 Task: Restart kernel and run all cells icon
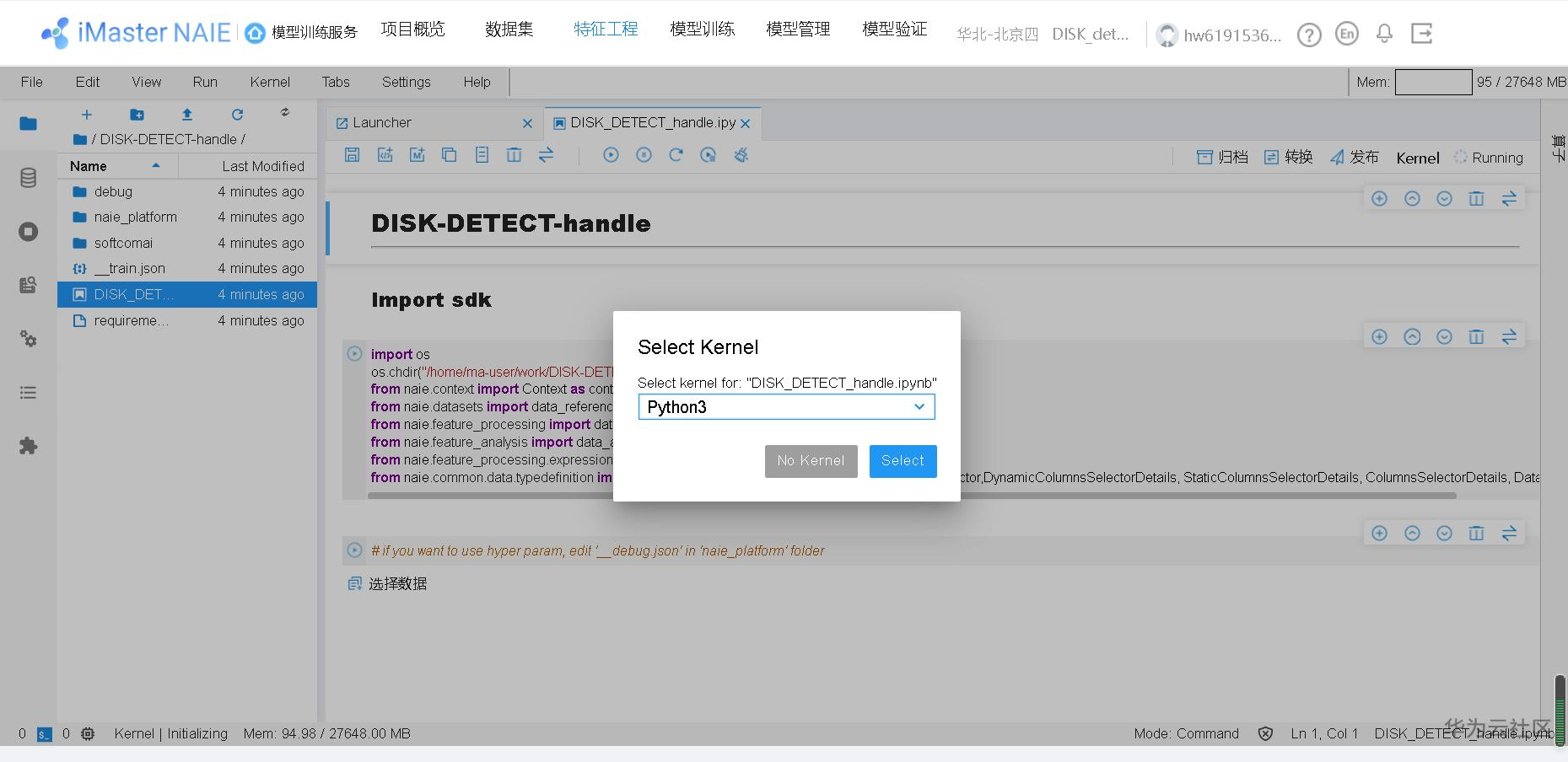709,155
